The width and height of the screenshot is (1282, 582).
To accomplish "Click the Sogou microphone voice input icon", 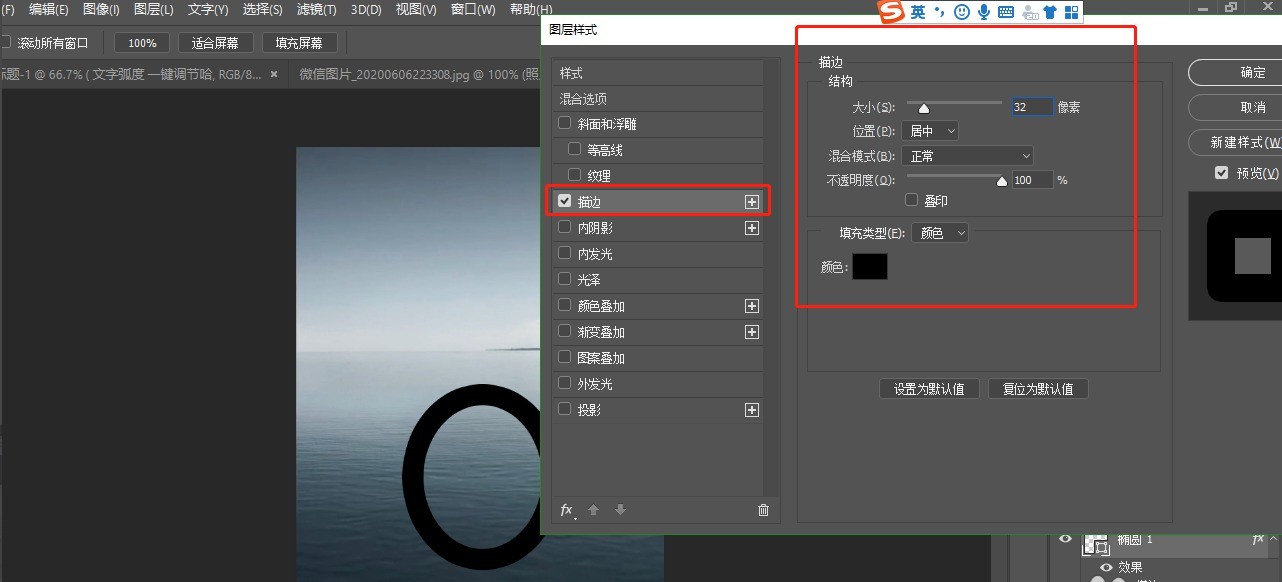I will click(984, 12).
